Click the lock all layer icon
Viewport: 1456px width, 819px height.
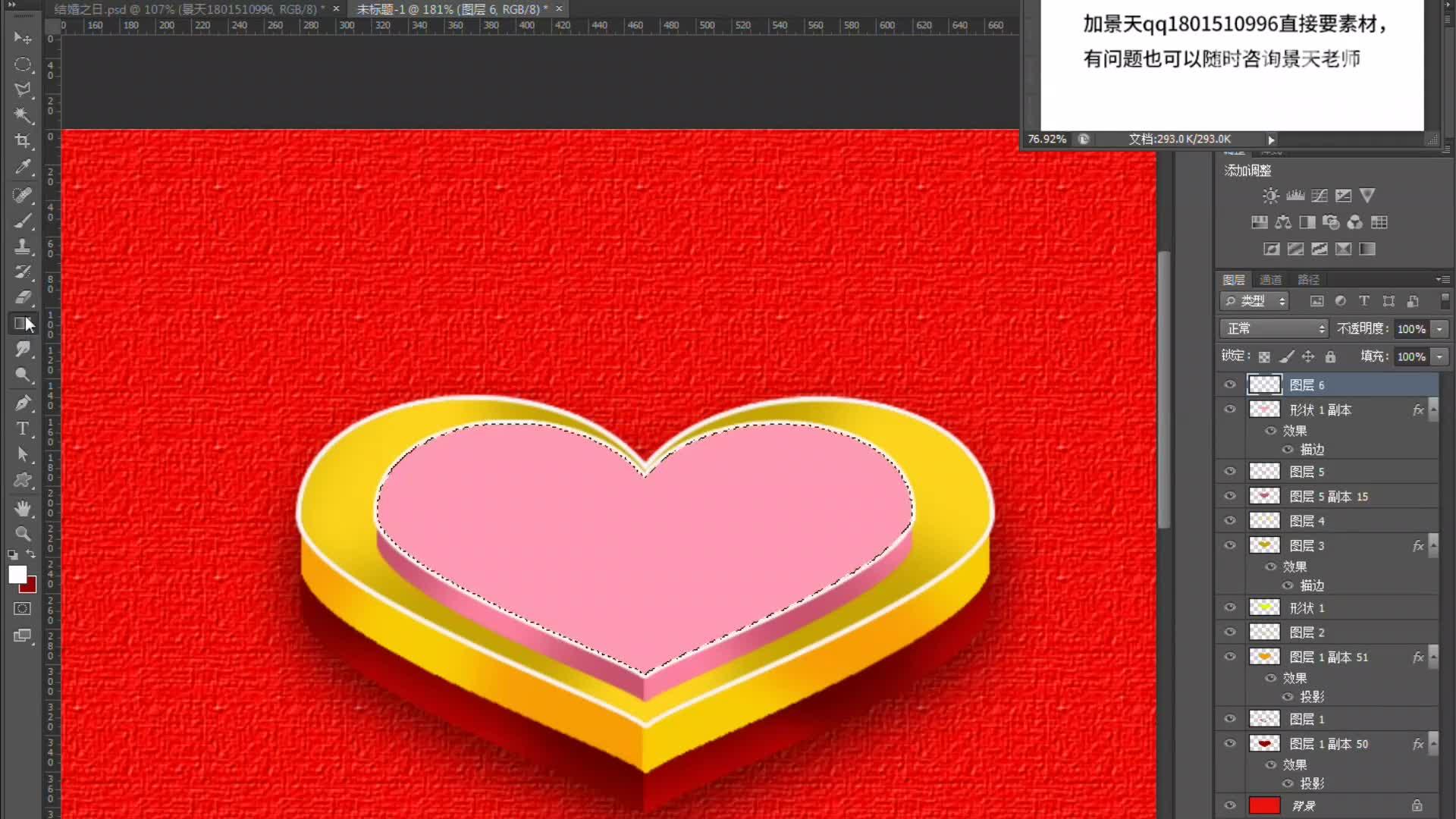[1330, 356]
